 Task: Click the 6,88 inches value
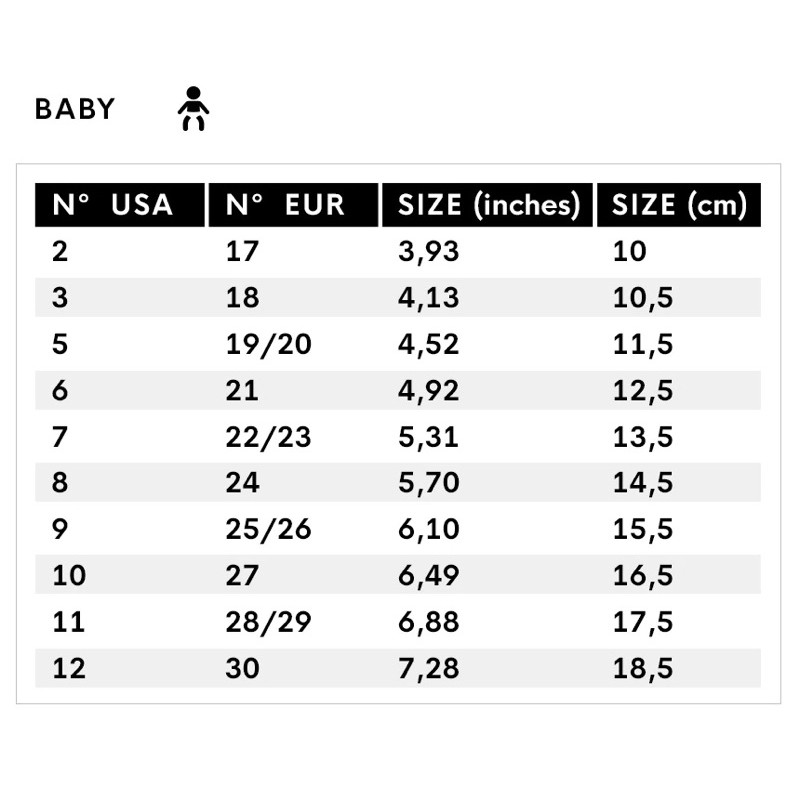tap(429, 622)
